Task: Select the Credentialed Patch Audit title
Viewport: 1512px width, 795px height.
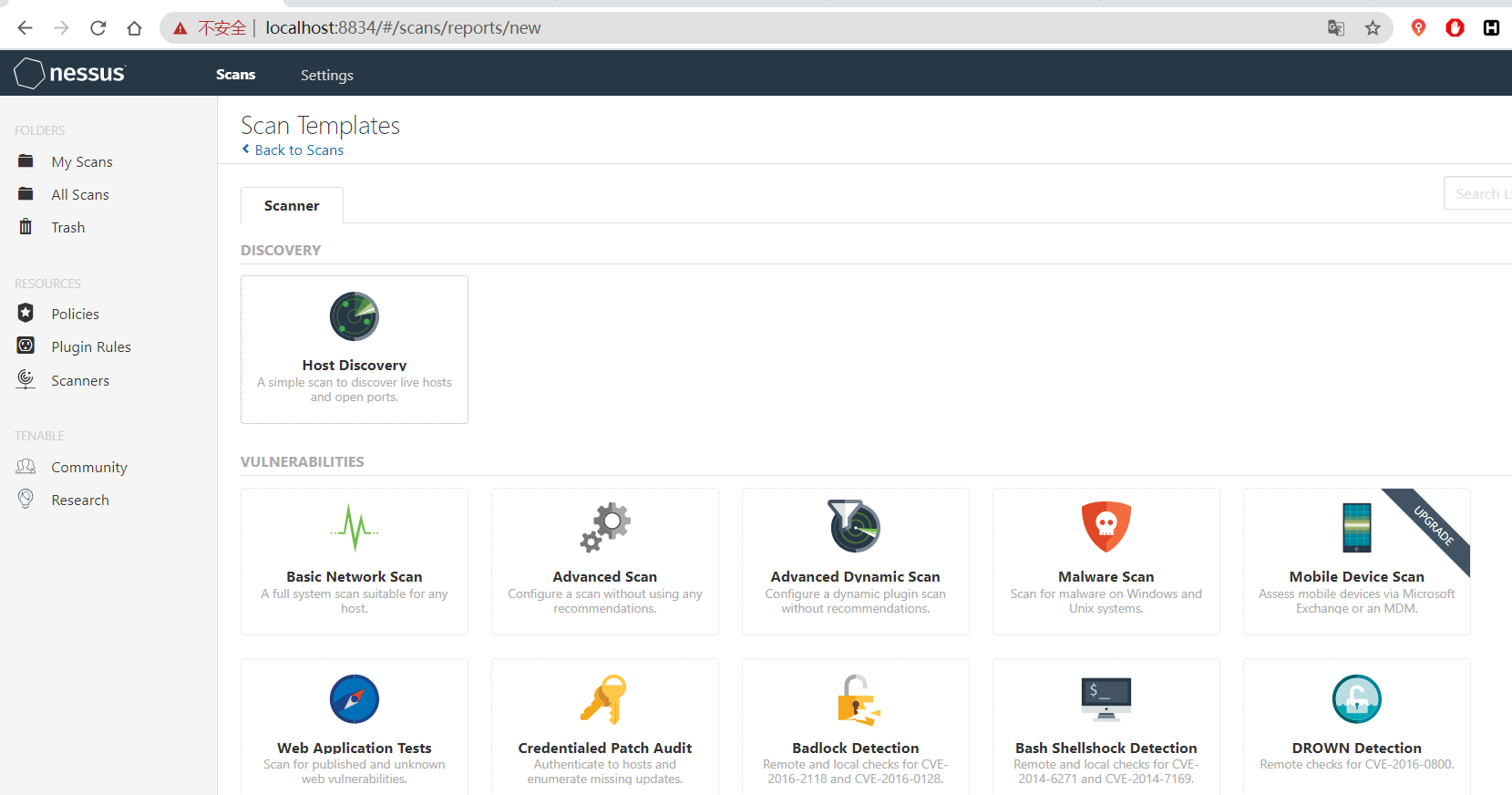Action: 605,748
